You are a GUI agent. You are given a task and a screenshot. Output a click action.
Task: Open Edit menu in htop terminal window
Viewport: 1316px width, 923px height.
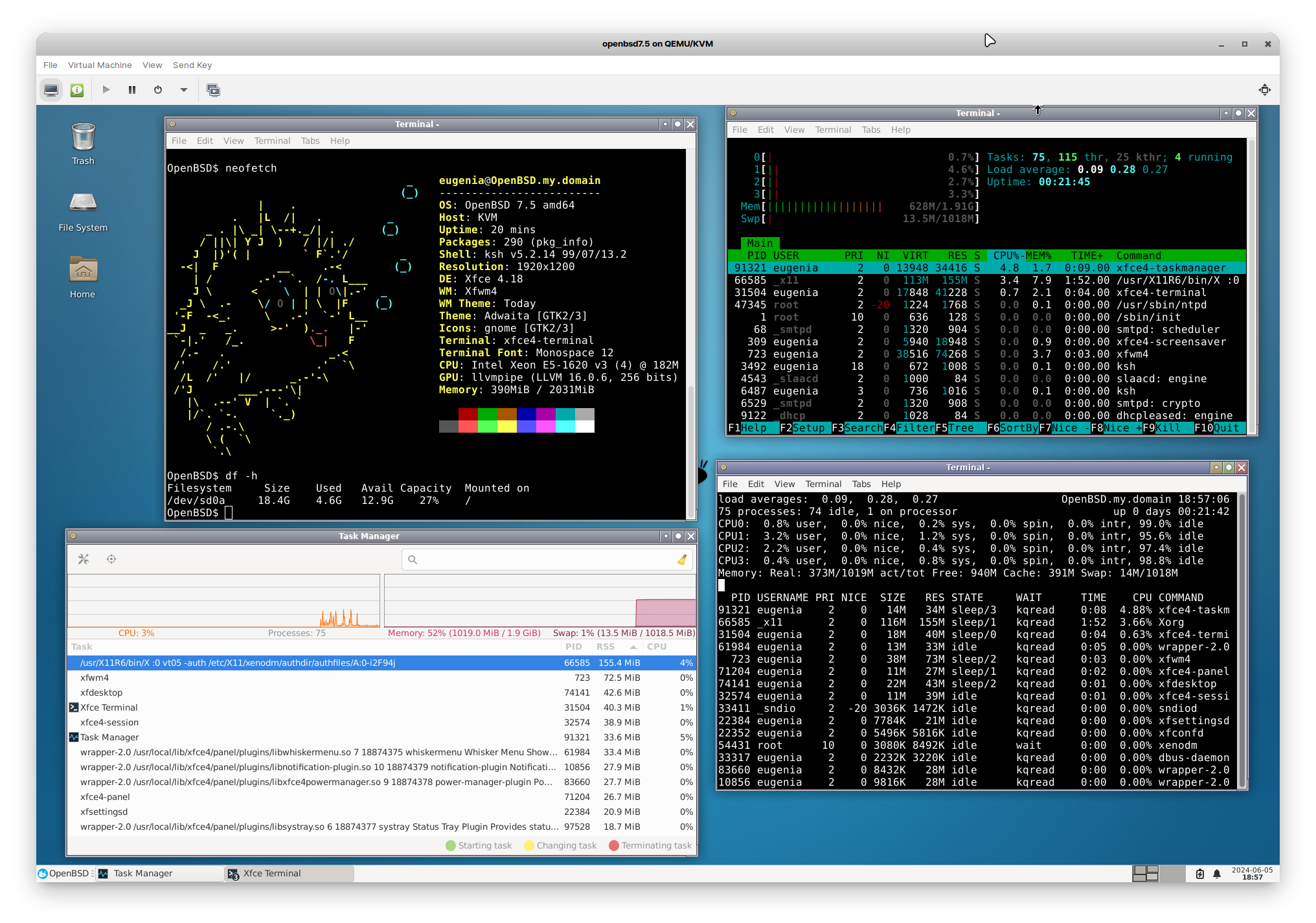point(766,130)
